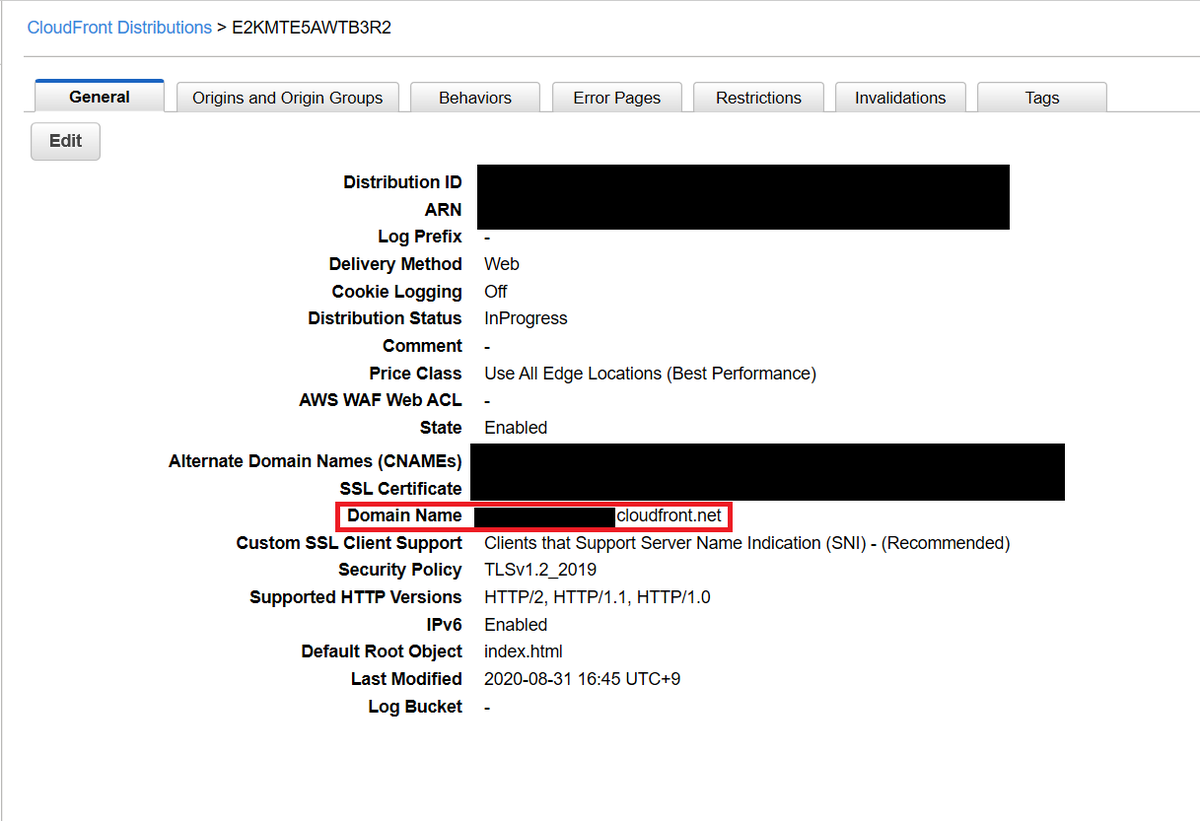
Task: Switch to Origins and Origin Groups tab
Action: (288, 97)
